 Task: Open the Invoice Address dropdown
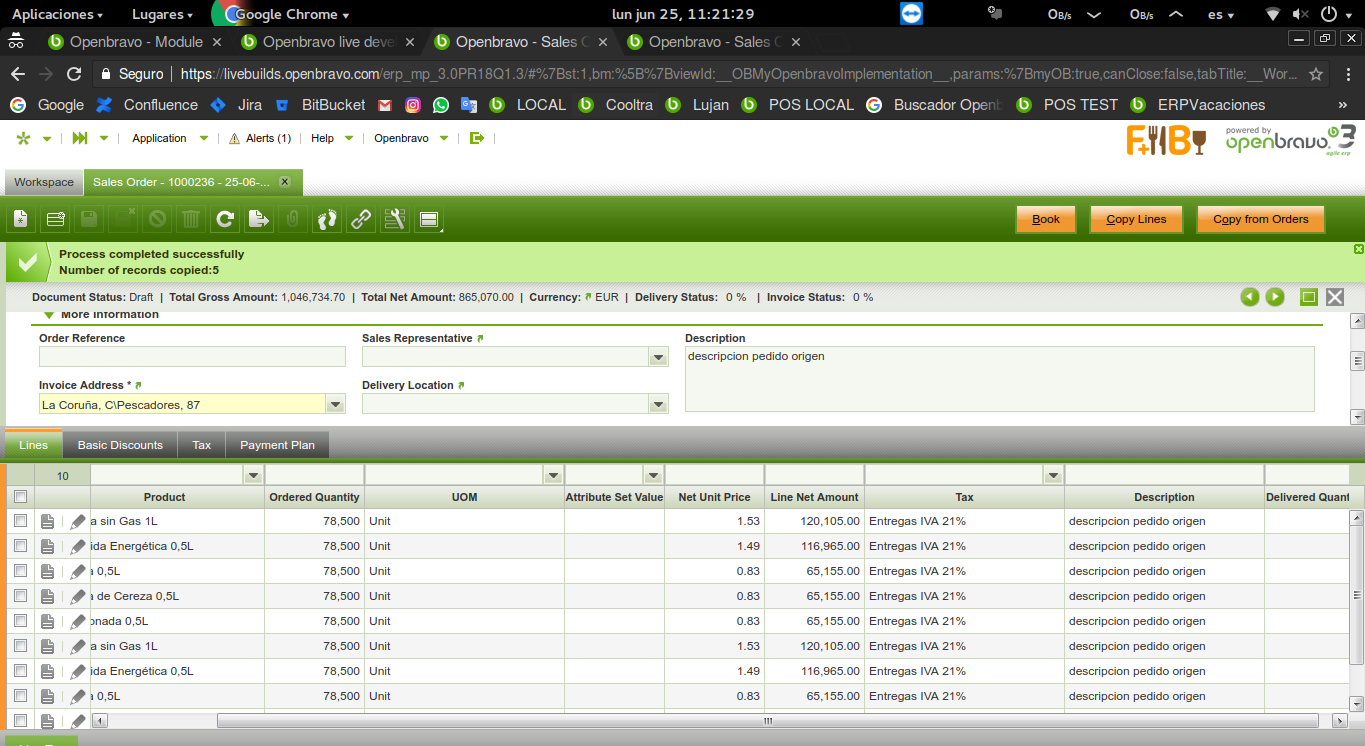tap(336, 405)
